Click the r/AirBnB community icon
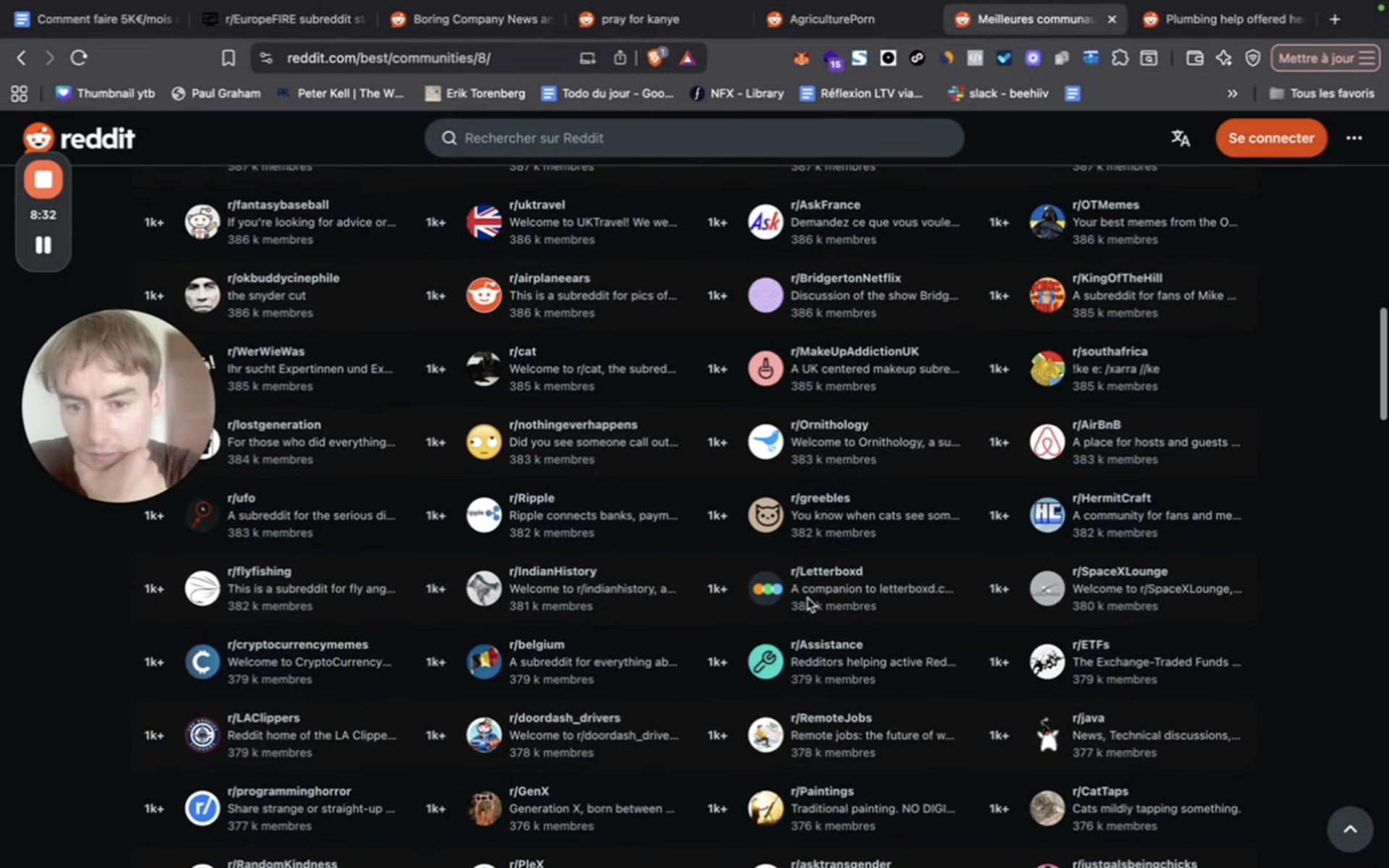 click(1046, 442)
